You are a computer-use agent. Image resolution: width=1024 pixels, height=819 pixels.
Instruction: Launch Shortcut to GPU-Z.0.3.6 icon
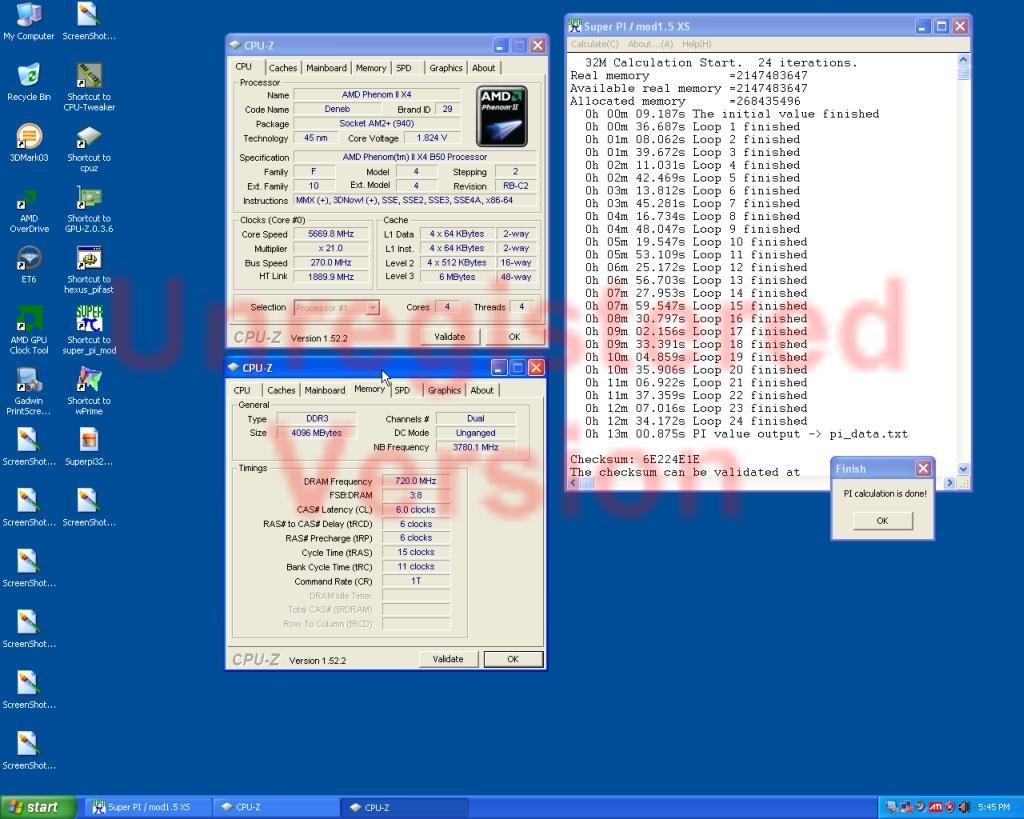[x=89, y=209]
